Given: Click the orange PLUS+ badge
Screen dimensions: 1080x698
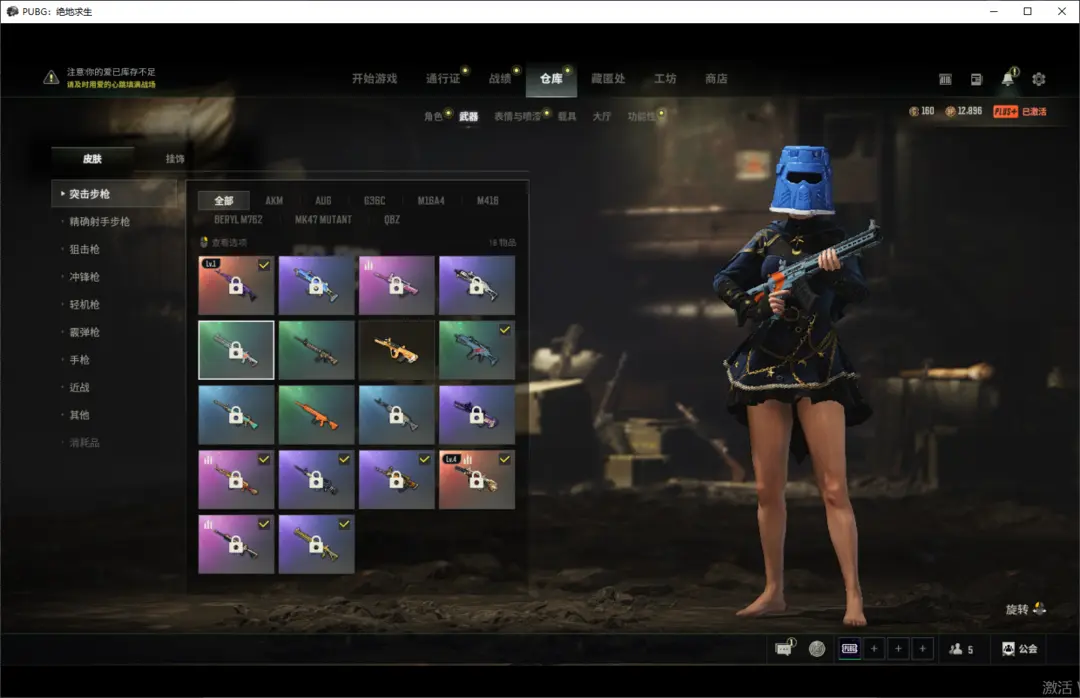Looking at the screenshot, I should click(x=1005, y=112).
